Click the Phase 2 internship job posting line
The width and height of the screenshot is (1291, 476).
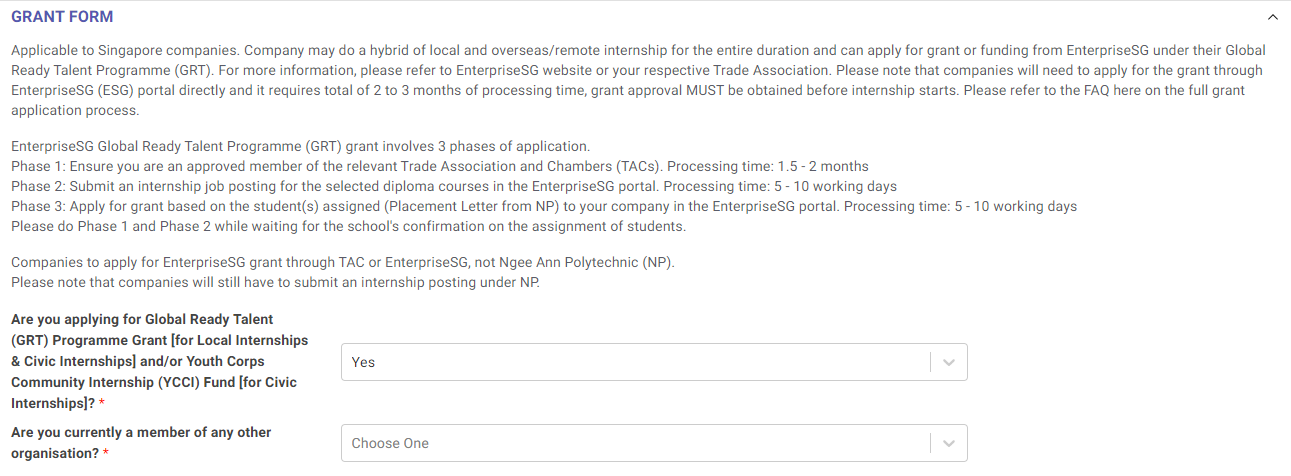click(454, 186)
